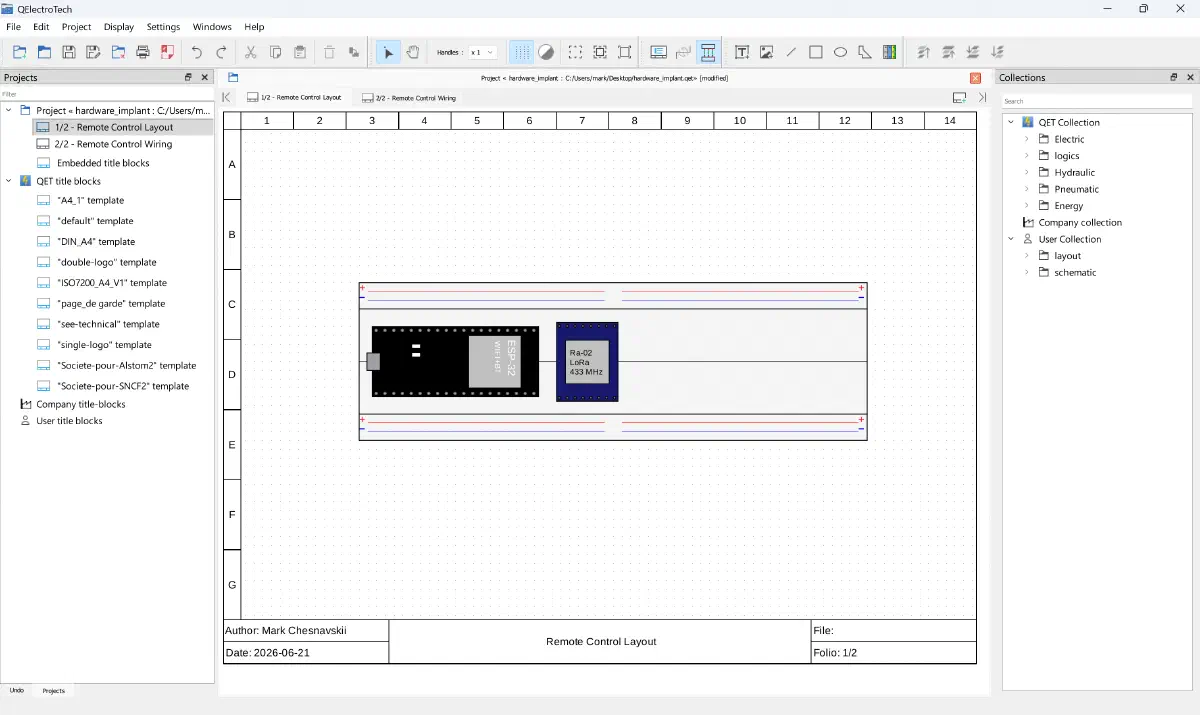Click the Paste clipboard icon

tap(300, 52)
